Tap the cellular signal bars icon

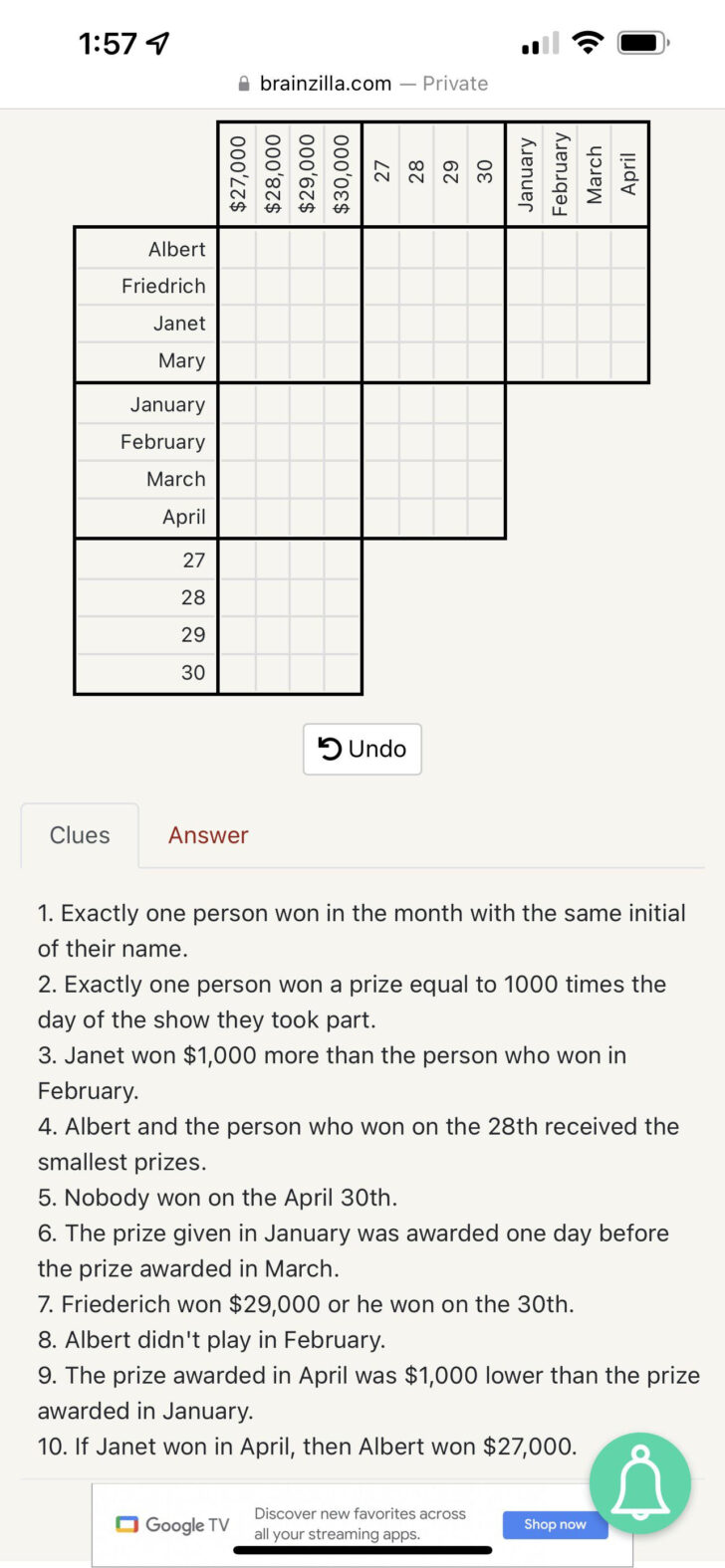point(540,44)
